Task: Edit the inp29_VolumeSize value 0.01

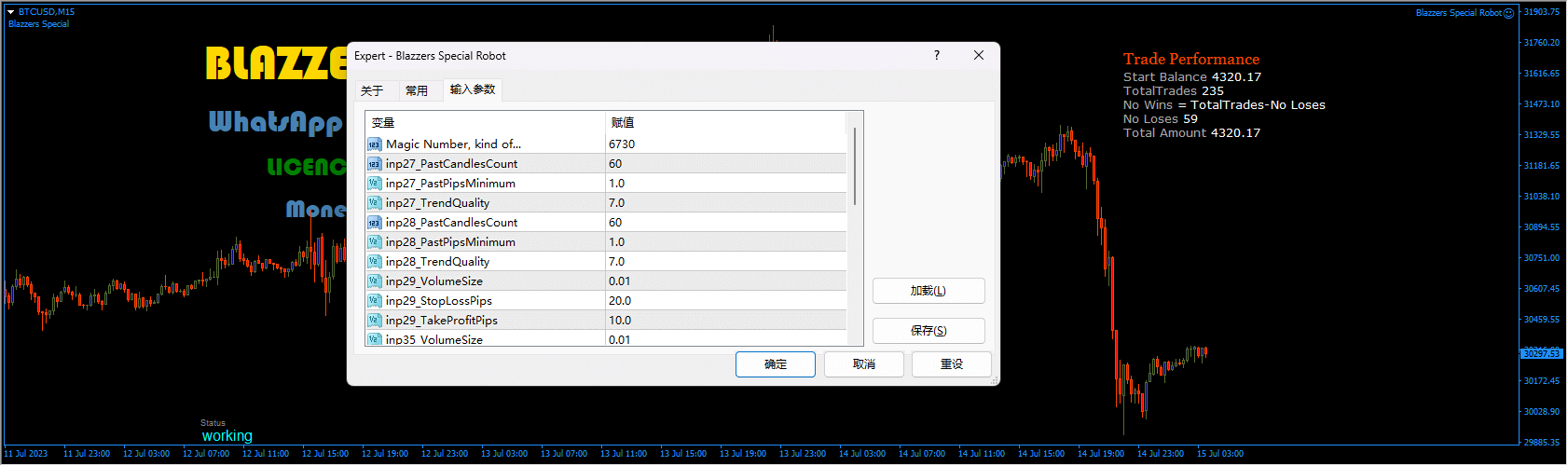Action: point(726,281)
